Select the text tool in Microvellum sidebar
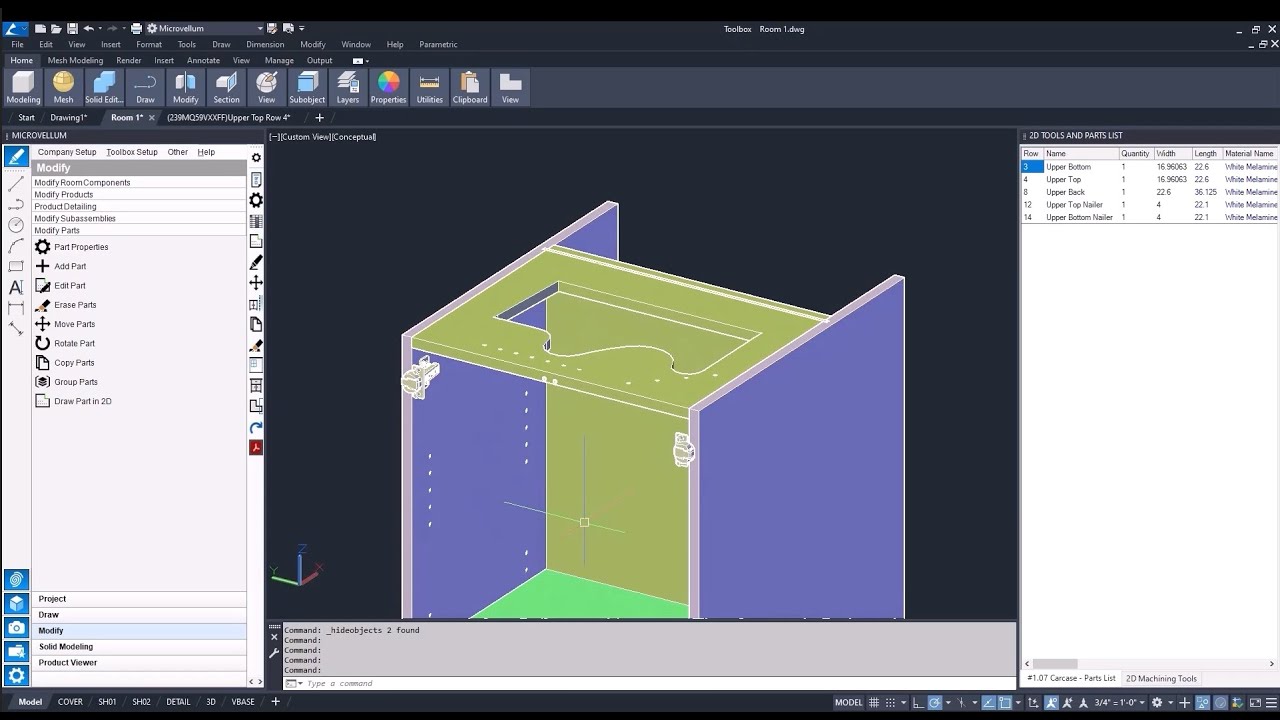The height and width of the screenshot is (720, 1280). pyautogui.click(x=16, y=287)
